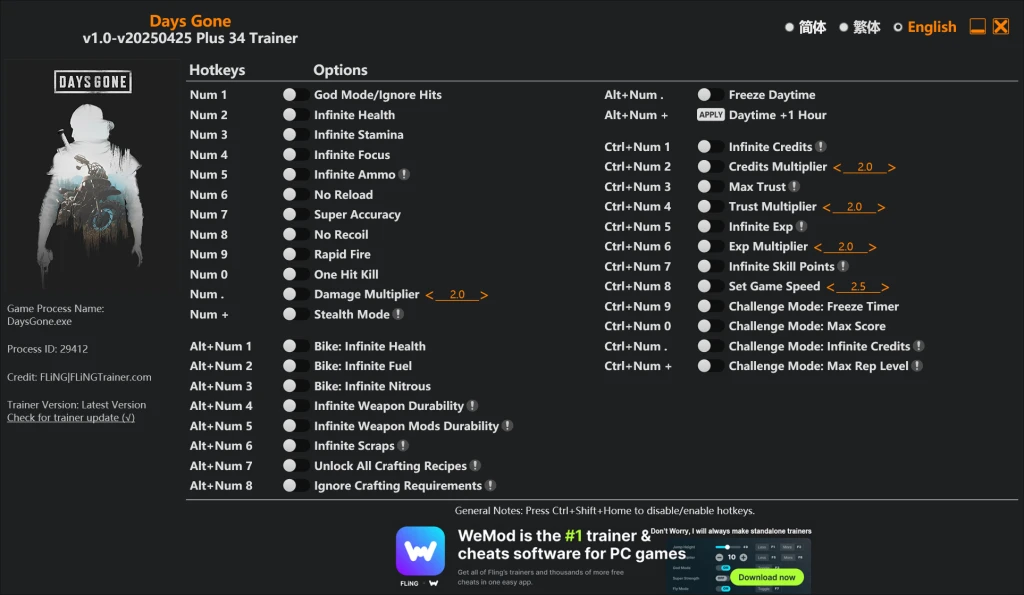Minimize the trainer with the orange minimize icon

(977, 27)
